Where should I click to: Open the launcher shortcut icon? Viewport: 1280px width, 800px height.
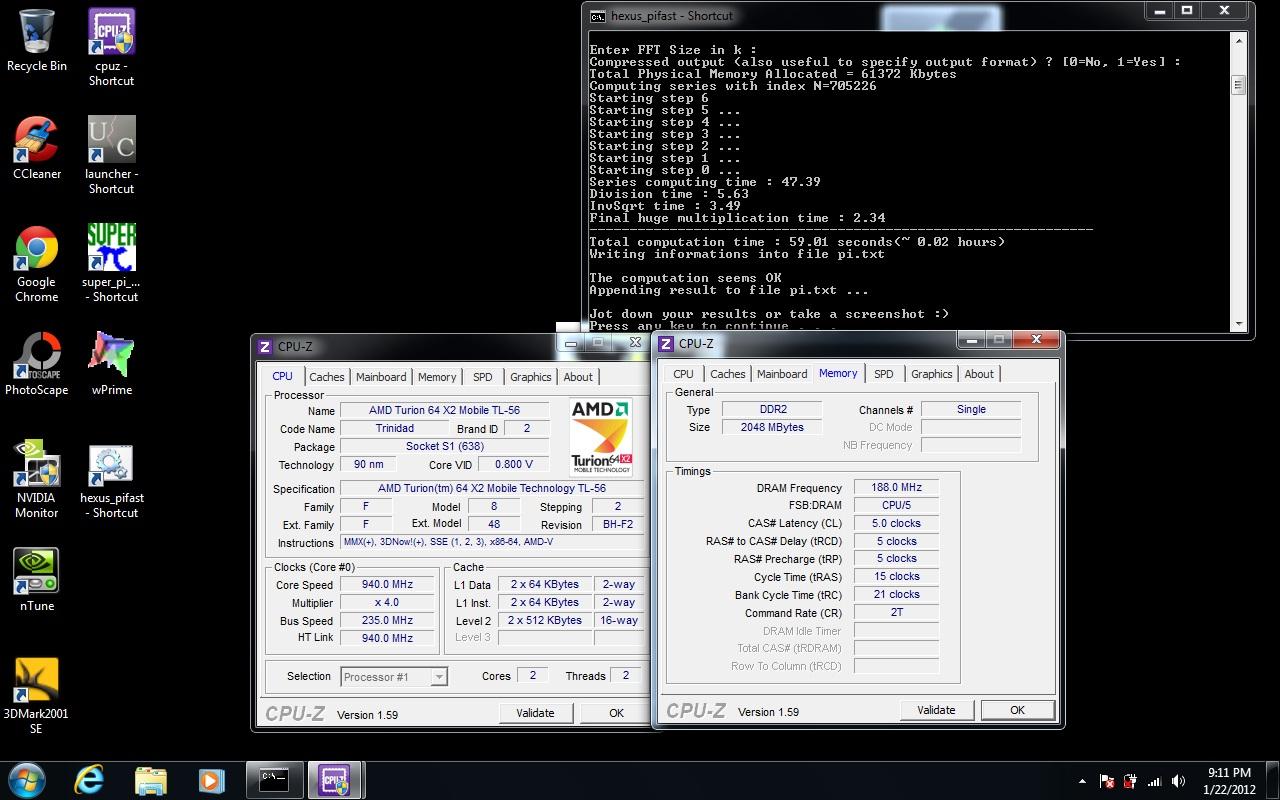[111, 155]
